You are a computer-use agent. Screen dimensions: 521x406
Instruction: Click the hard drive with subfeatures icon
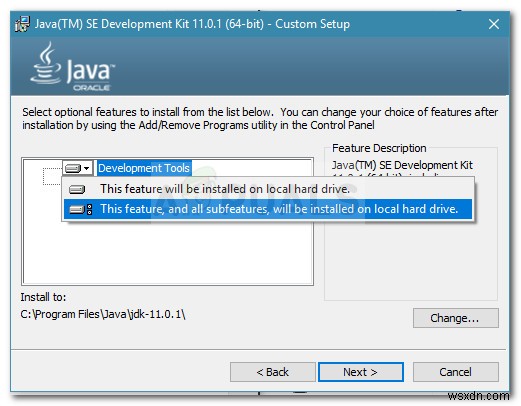(80, 209)
